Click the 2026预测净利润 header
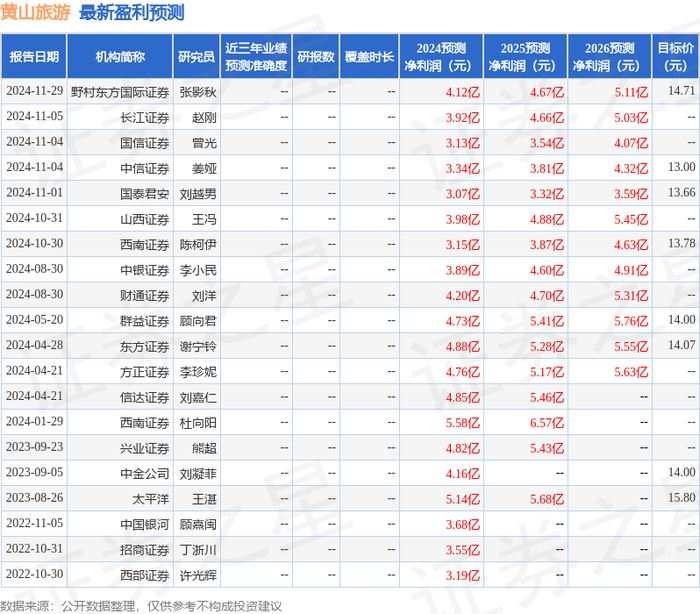Image resolution: width=700 pixels, height=614 pixels. [610, 57]
